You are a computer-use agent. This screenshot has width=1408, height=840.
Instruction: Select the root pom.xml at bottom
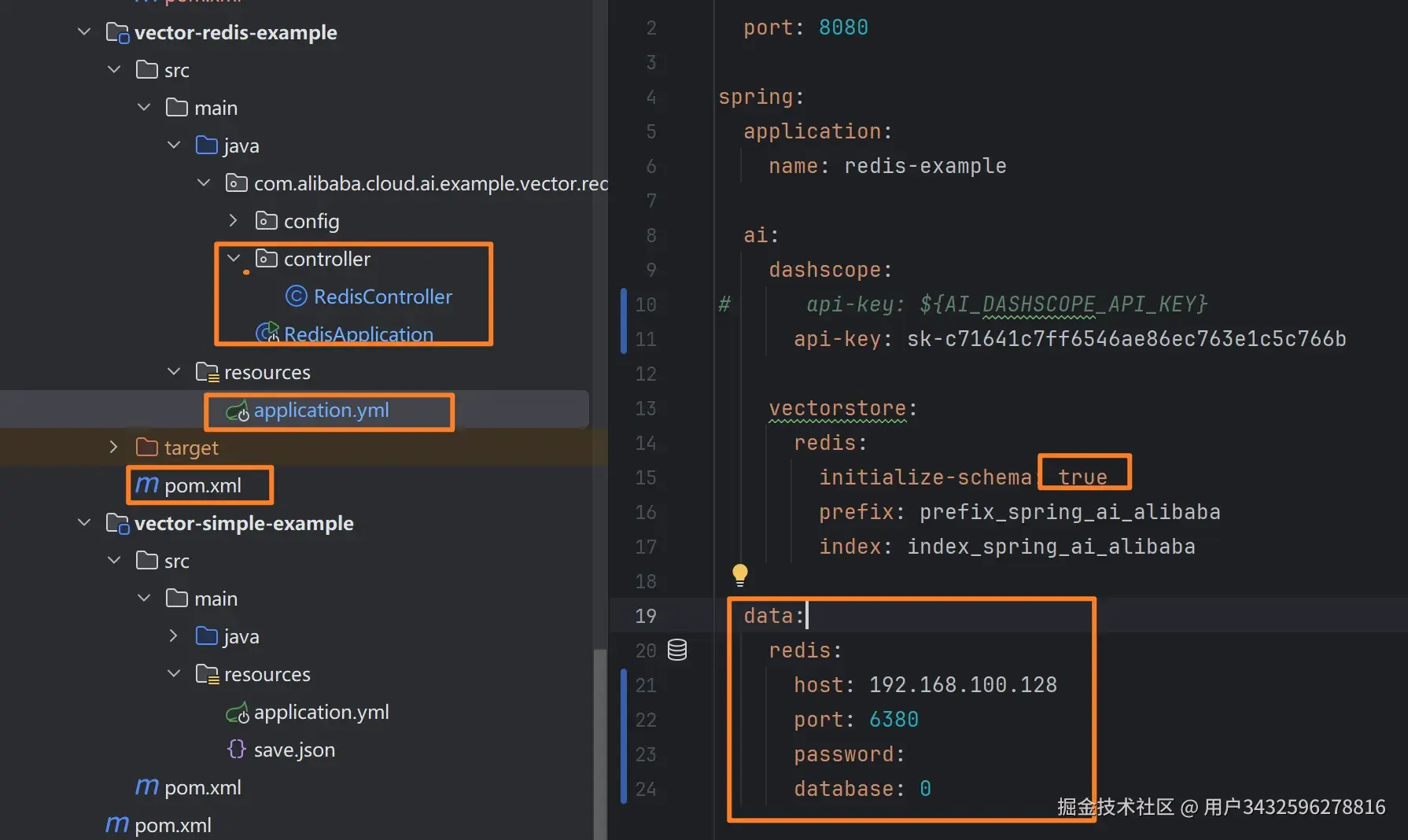(x=172, y=825)
